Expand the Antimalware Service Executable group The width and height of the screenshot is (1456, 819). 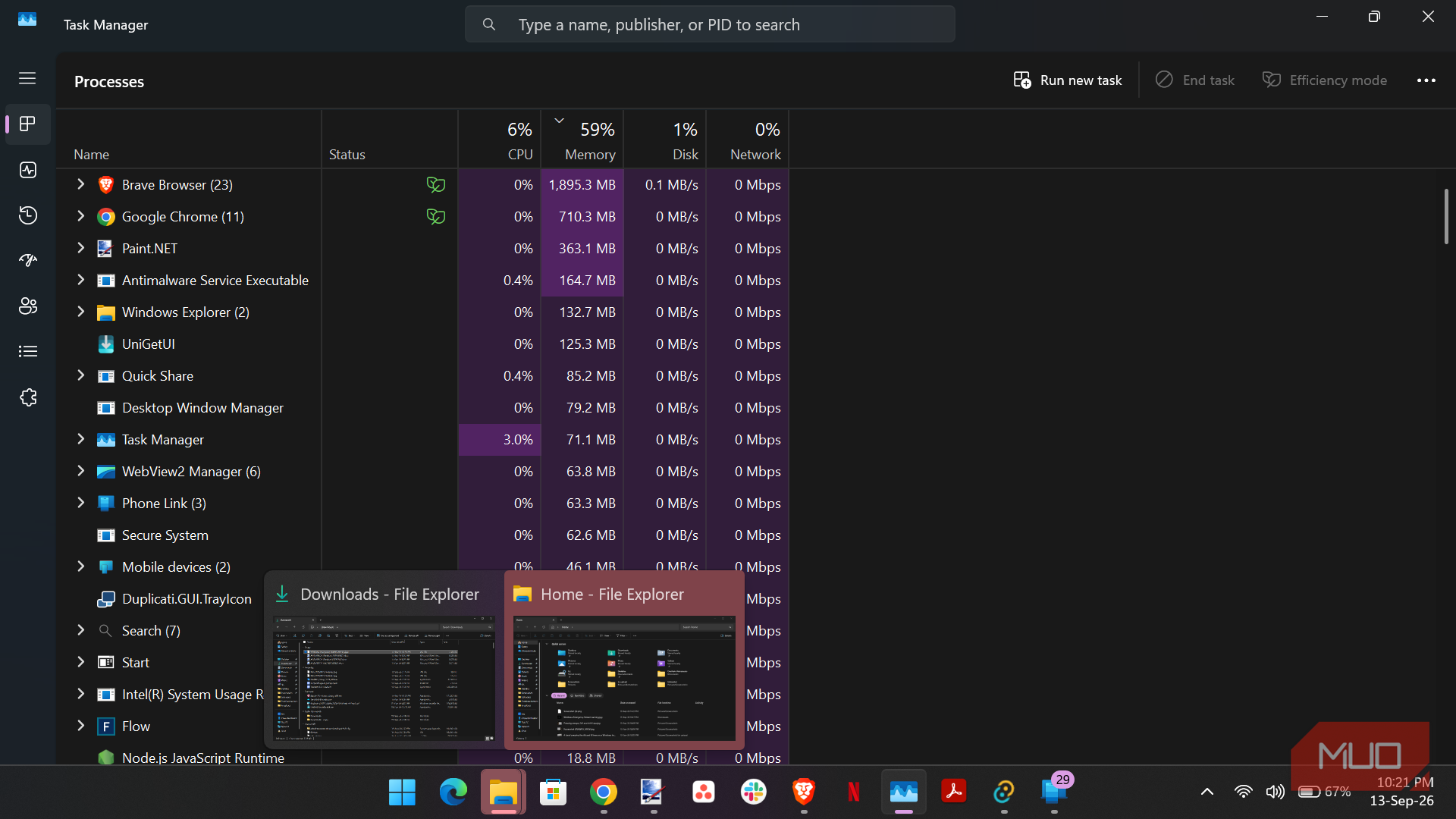tap(81, 280)
